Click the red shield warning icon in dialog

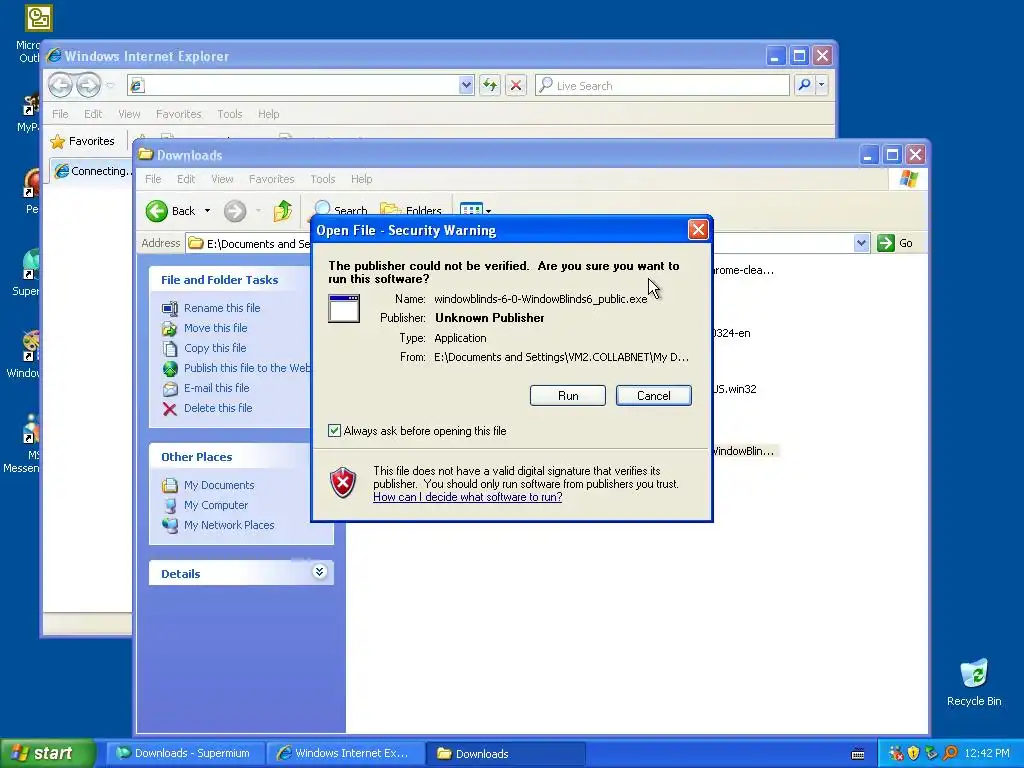[343, 483]
